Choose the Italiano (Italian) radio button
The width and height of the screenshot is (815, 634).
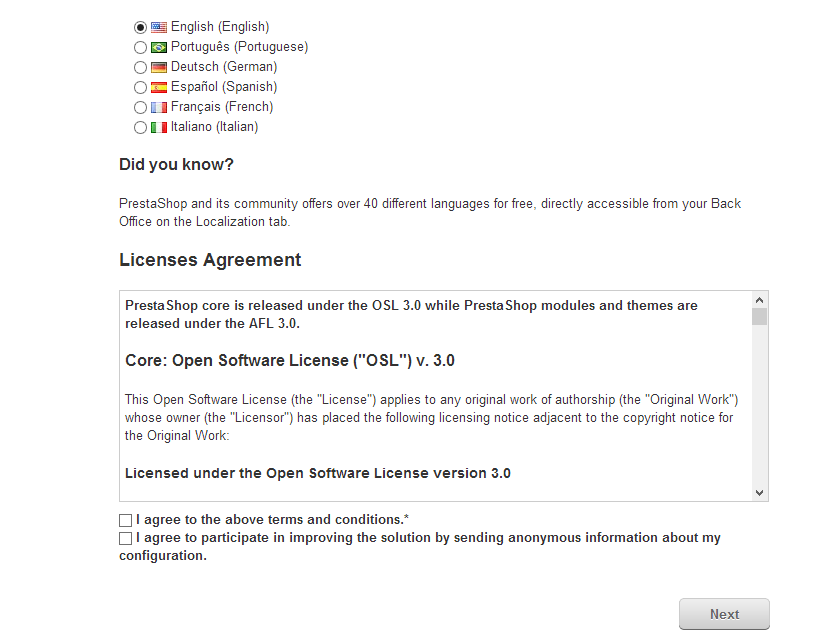(x=140, y=127)
